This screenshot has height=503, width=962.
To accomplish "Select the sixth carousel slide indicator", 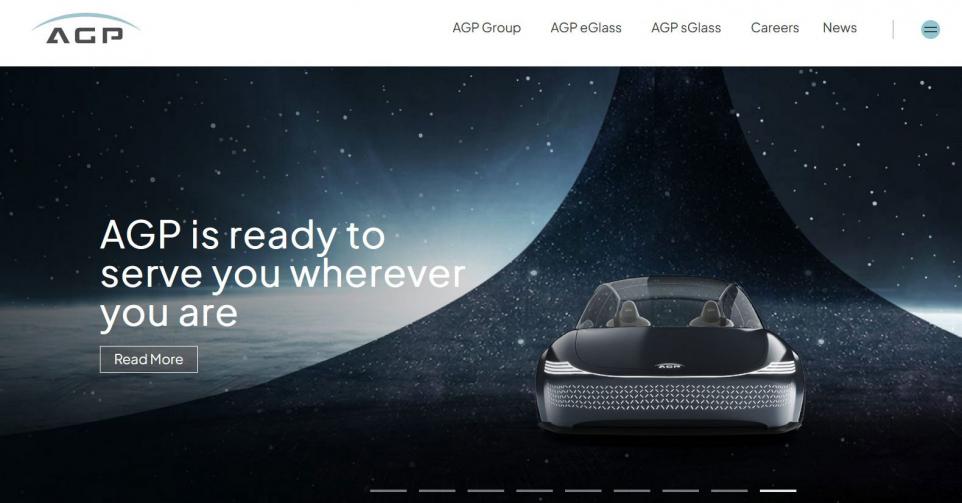I will tap(632, 491).
